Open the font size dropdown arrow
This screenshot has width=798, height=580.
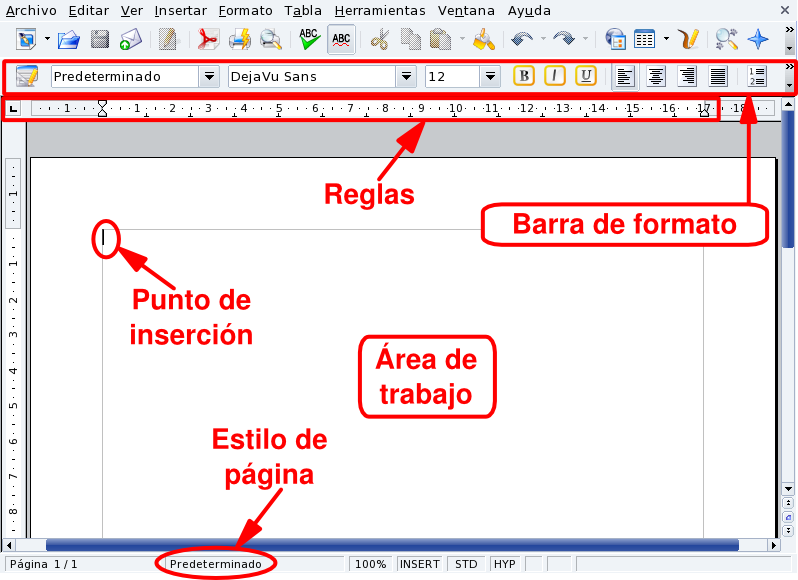[x=490, y=77]
